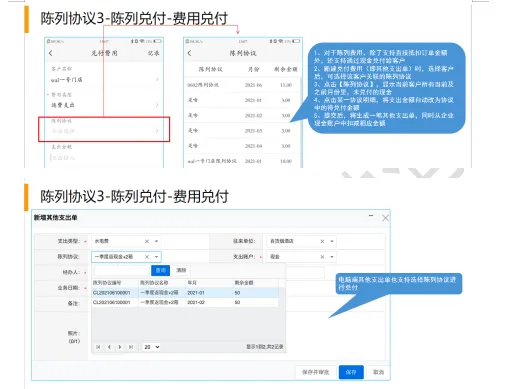Clear the 支出类型 field value

[x=147, y=241]
